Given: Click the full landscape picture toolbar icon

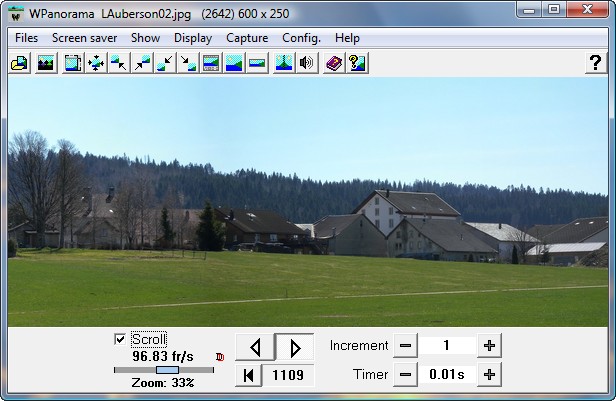Looking at the screenshot, I should click(x=234, y=63).
